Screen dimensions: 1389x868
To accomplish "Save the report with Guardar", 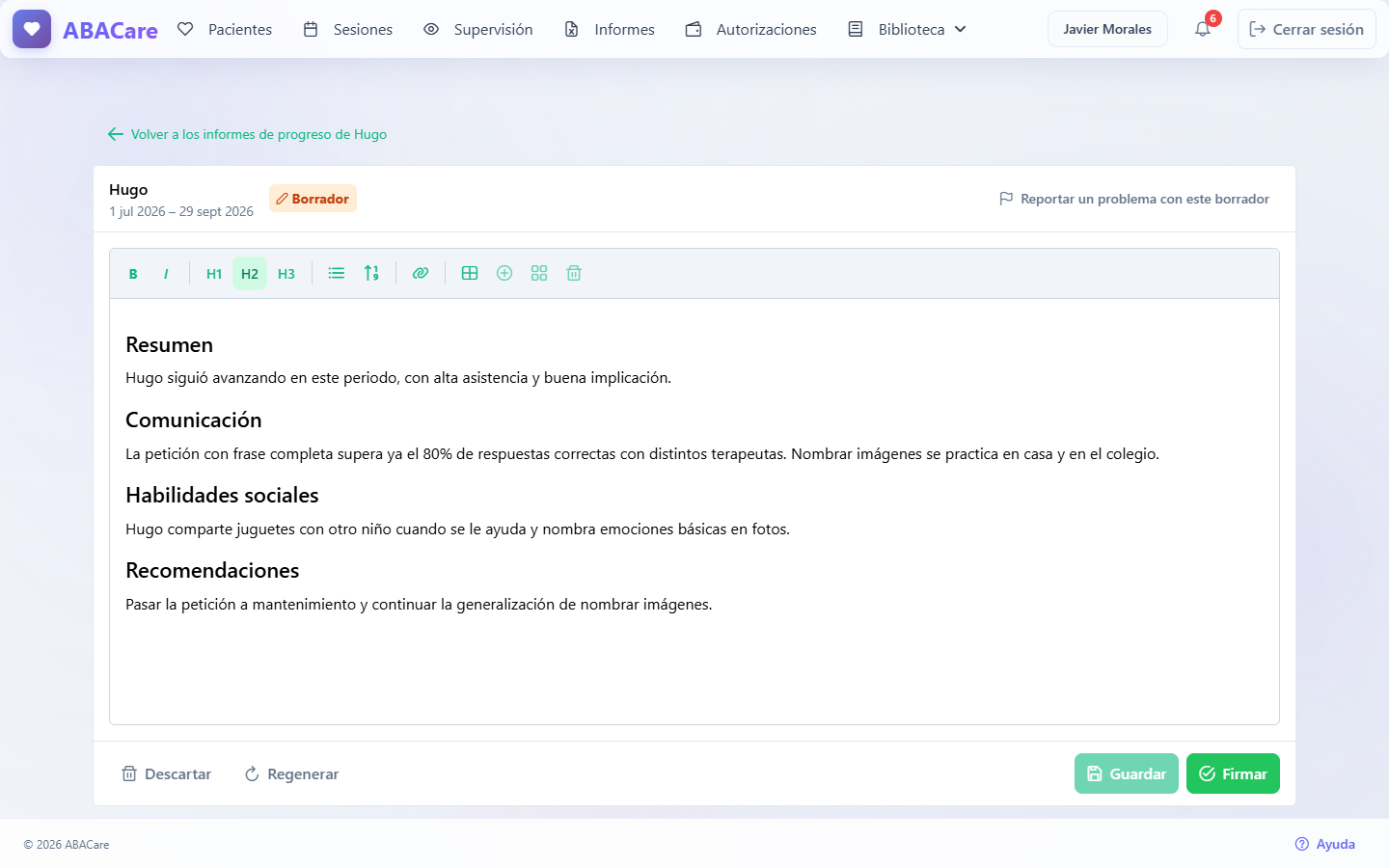I will 1127,773.
